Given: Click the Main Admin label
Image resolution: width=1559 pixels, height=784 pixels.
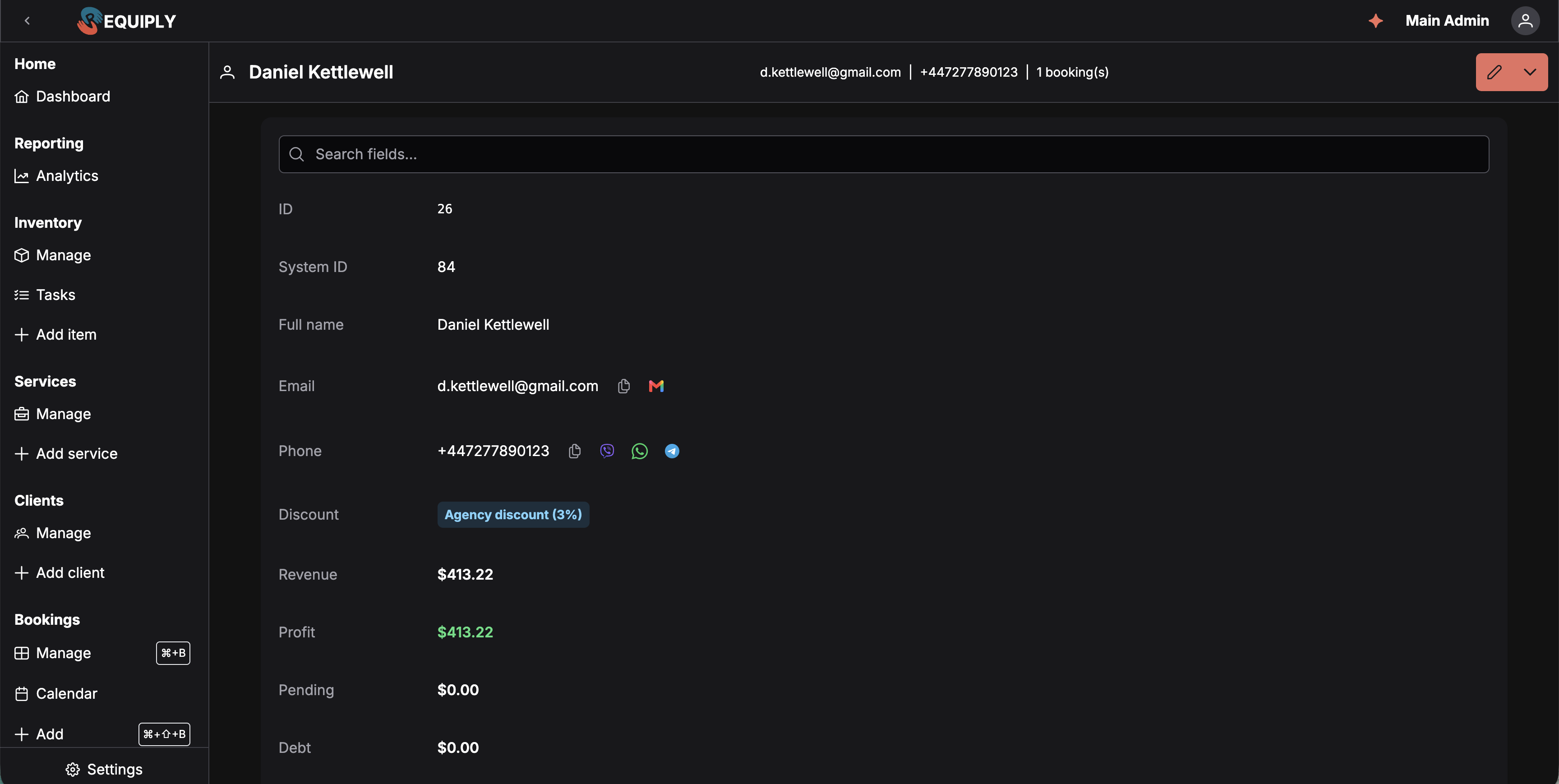Looking at the screenshot, I should tap(1447, 21).
